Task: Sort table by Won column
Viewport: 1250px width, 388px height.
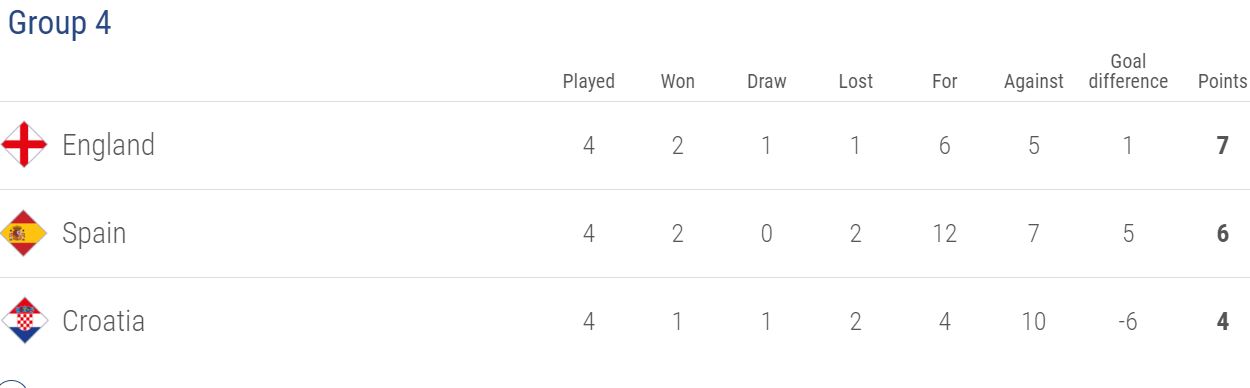Action: (x=677, y=81)
